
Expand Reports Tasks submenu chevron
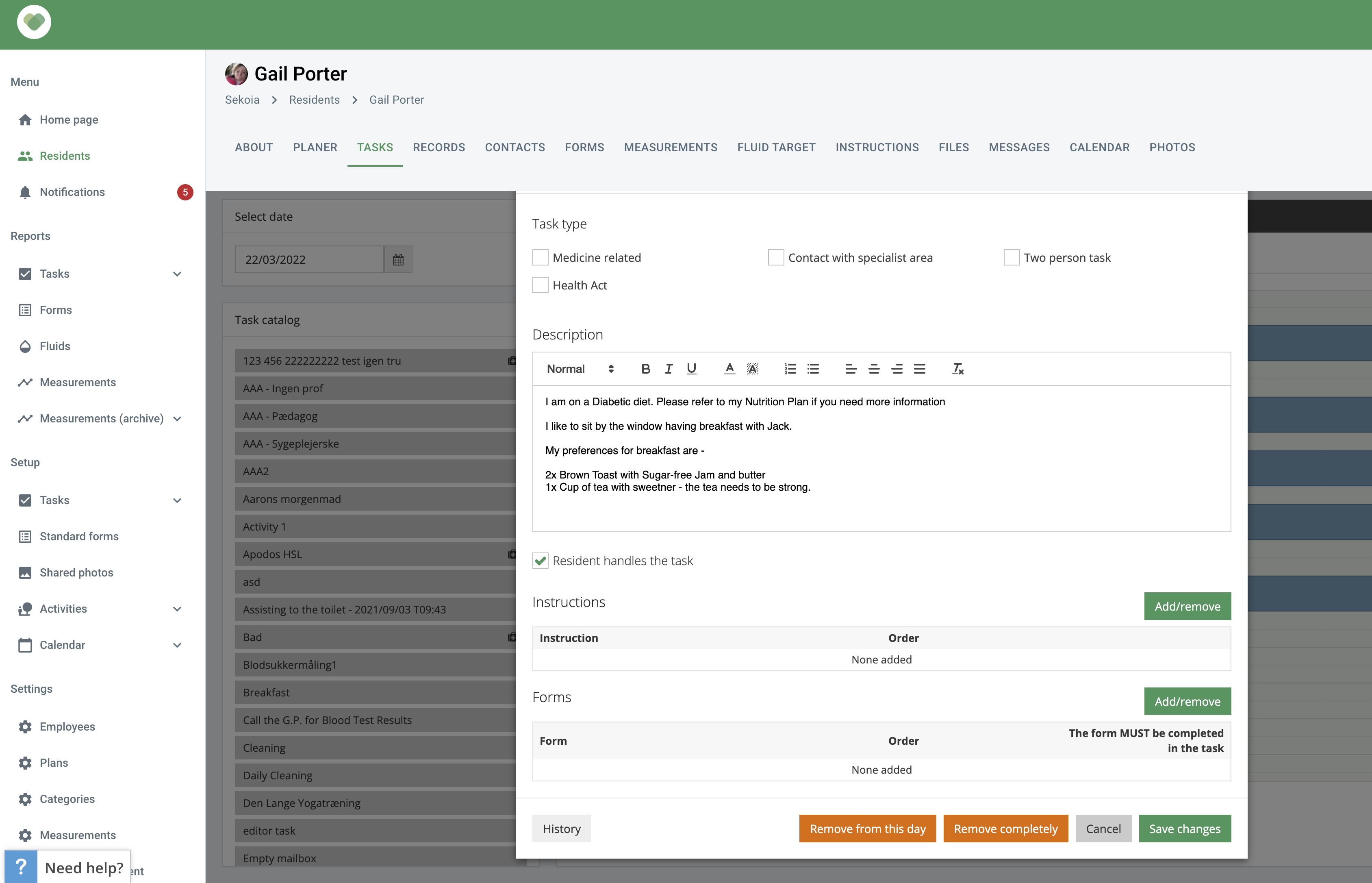tap(177, 274)
